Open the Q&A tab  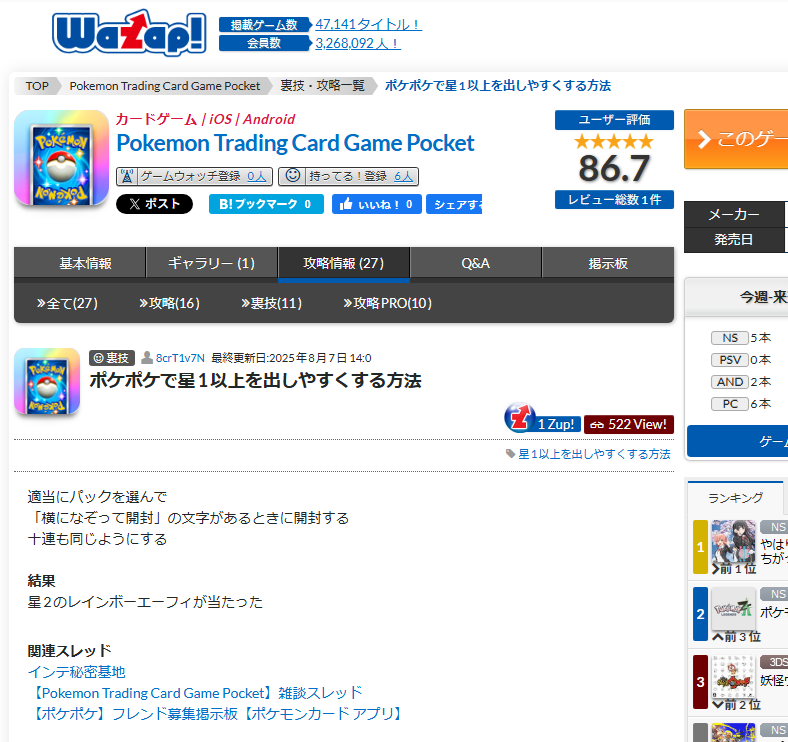point(475,263)
